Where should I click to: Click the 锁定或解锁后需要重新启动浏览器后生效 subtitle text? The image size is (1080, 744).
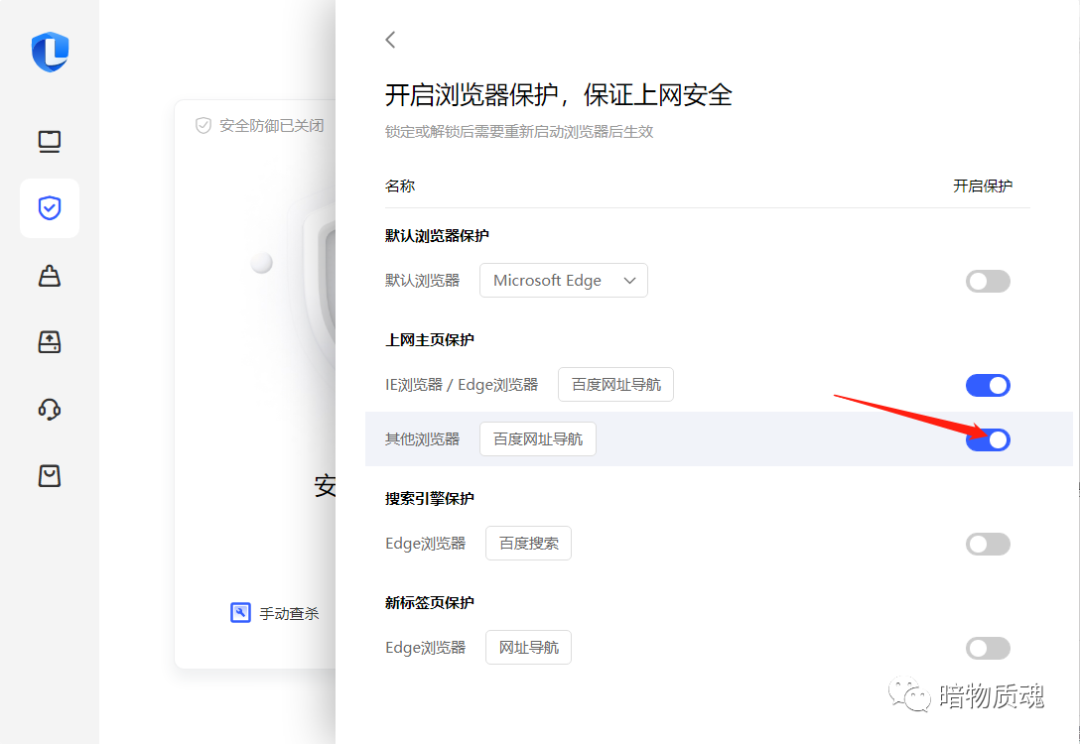point(519,132)
